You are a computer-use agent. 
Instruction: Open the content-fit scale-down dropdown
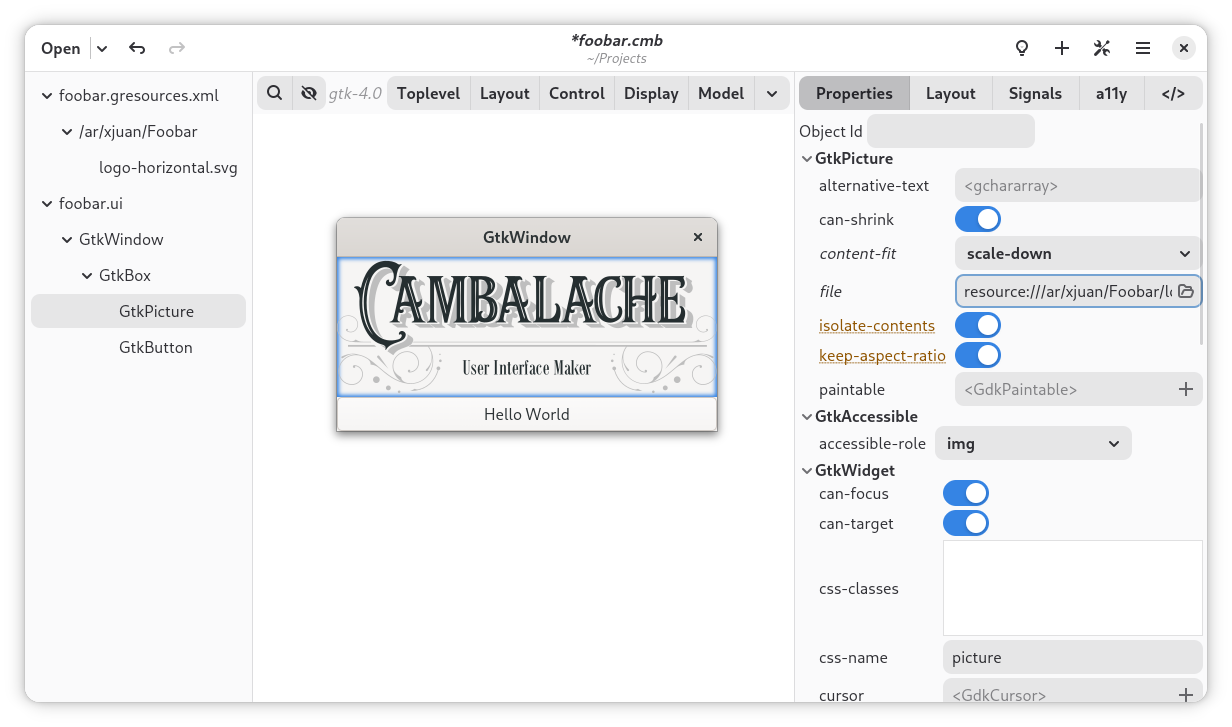pyautogui.click(x=1078, y=254)
